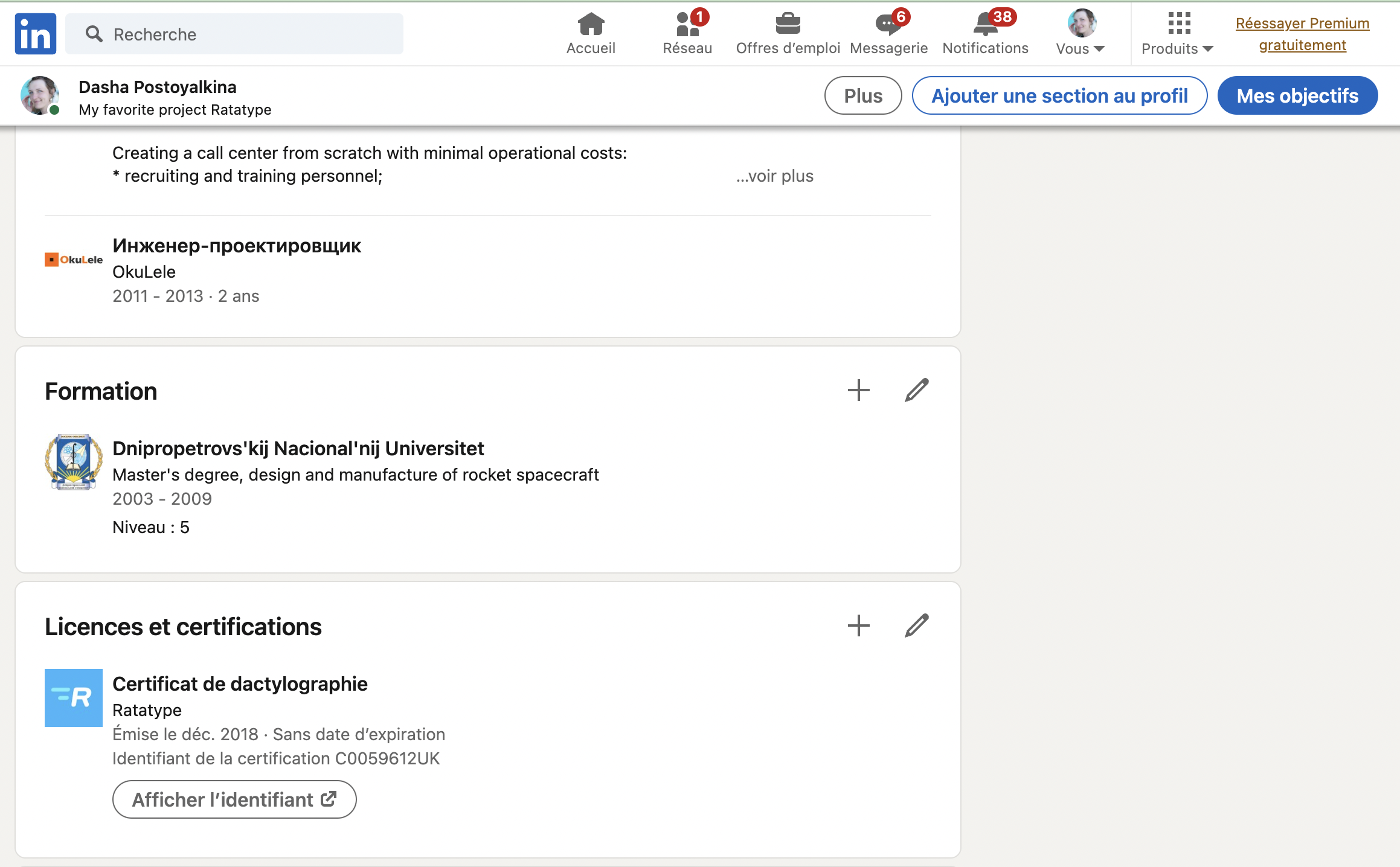1400x867 pixels.
Task: Expand the Vous profile dropdown
Action: (x=1081, y=34)
